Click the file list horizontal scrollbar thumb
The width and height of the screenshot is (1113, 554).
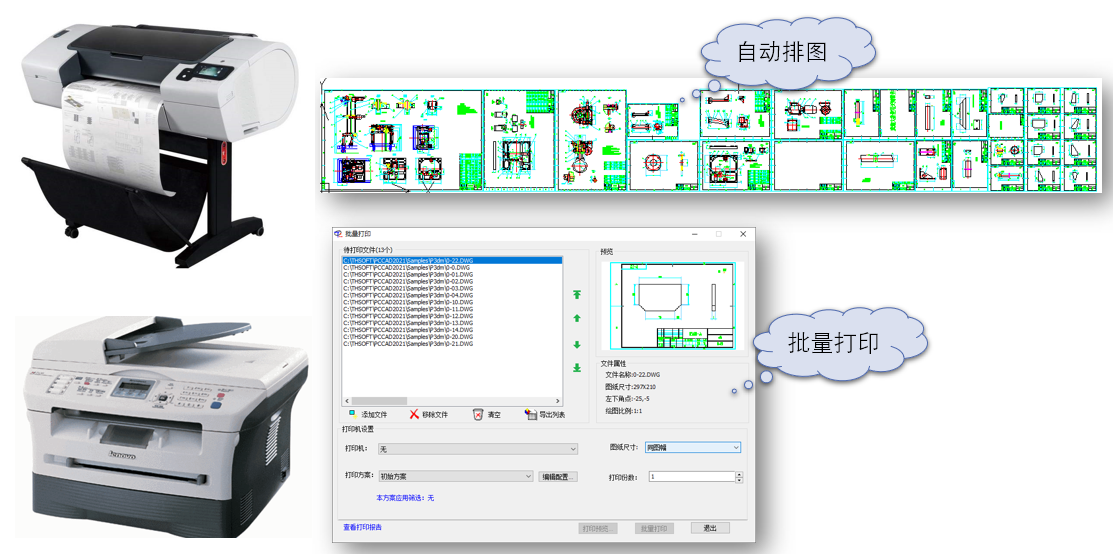click(x=379, y=401)
